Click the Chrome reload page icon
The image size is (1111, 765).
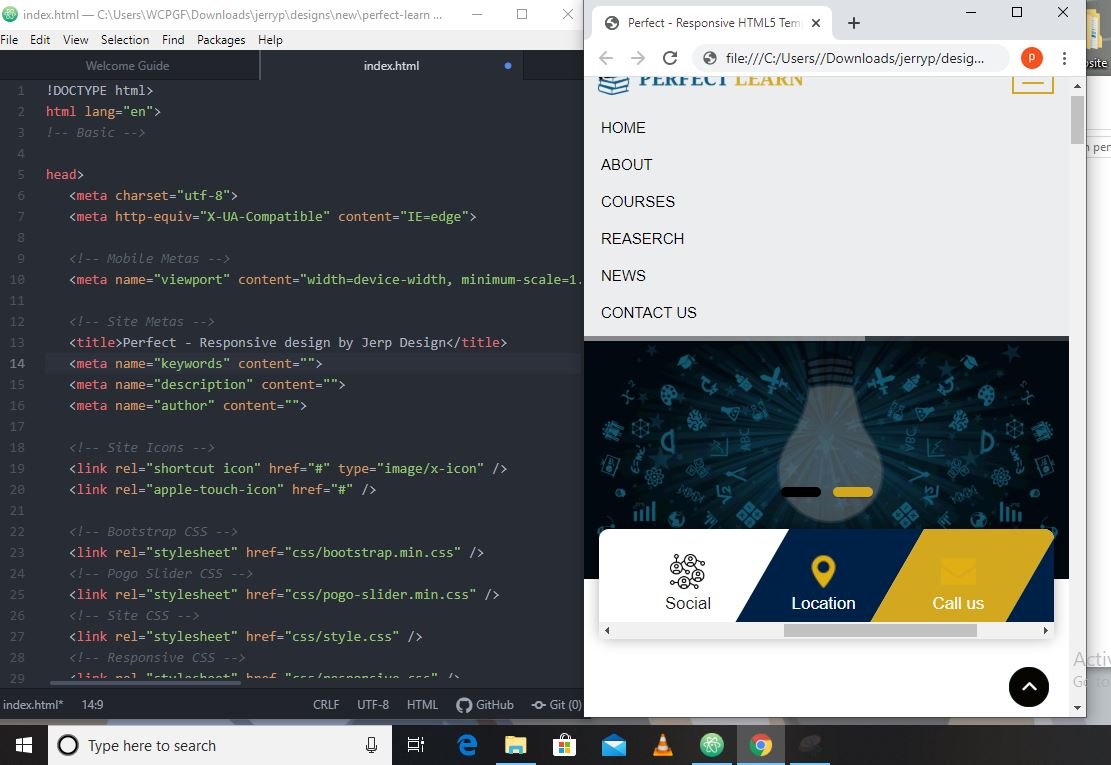[x=670, y=58]
